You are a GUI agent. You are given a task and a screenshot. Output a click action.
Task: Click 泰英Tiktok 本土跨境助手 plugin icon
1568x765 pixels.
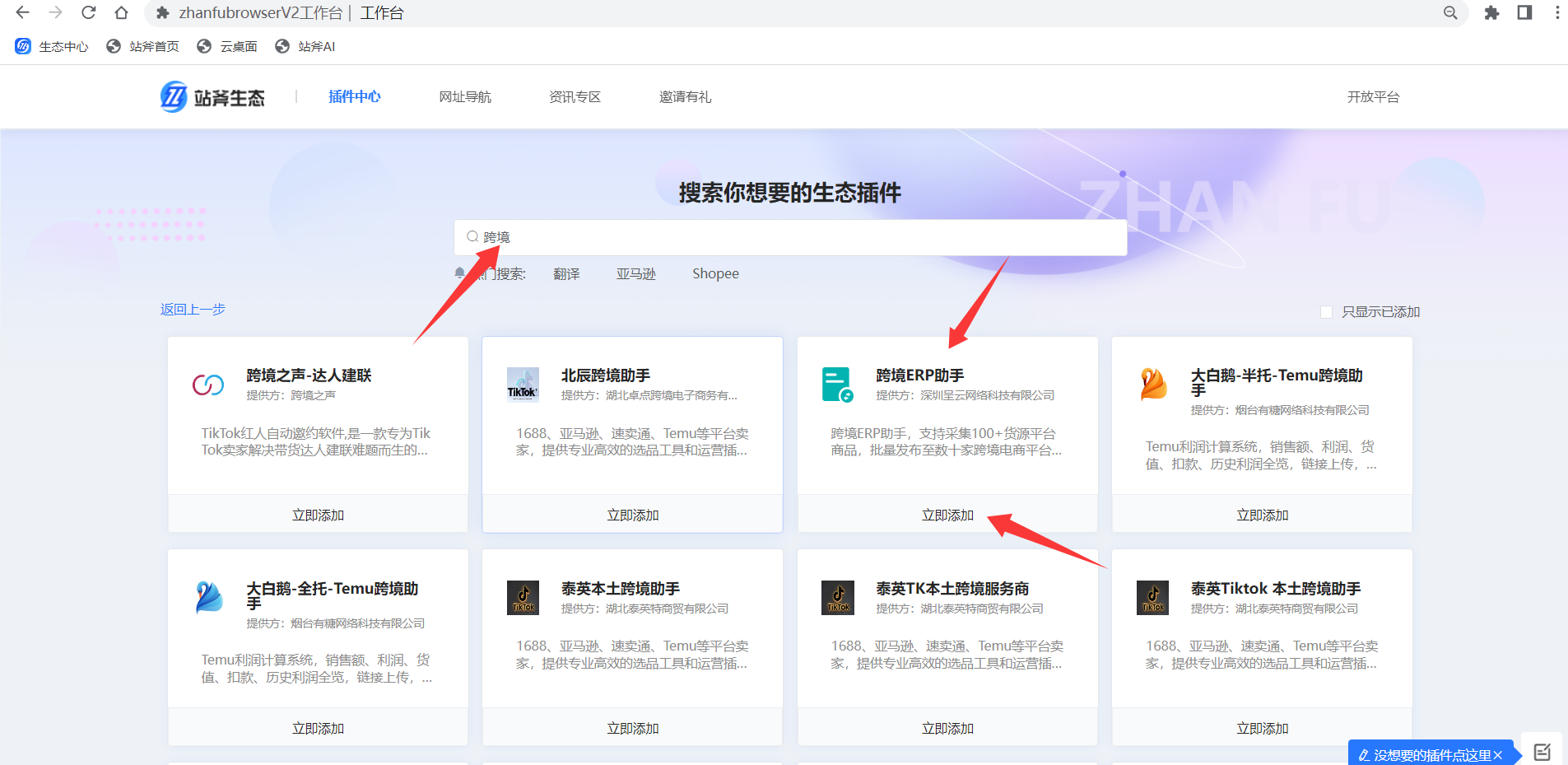[x=1153, y=597]
